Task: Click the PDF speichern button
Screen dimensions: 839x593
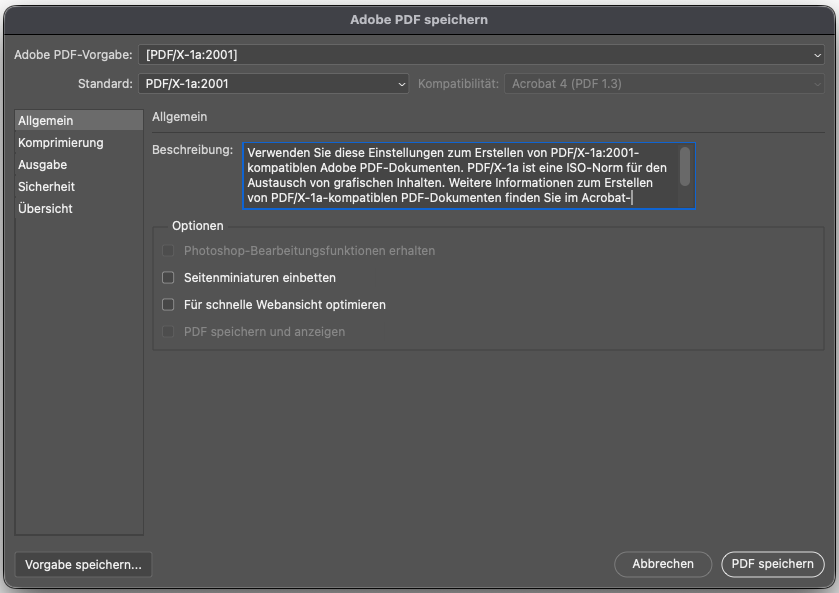Action: 772,564
